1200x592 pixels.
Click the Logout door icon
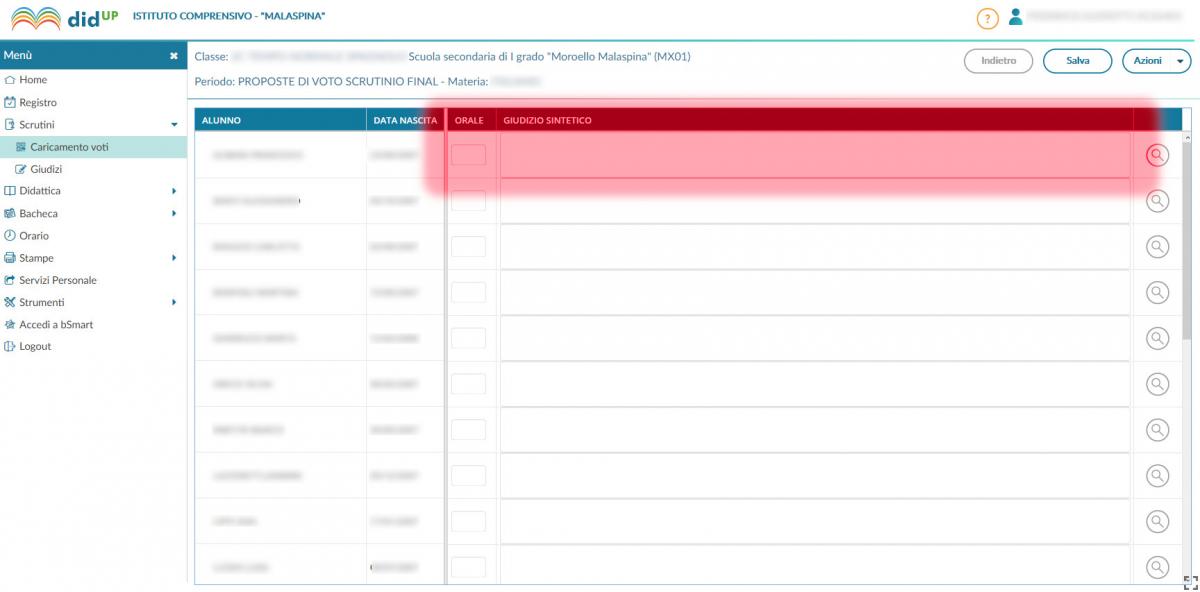pyautogui.click(x=10, y=346)
